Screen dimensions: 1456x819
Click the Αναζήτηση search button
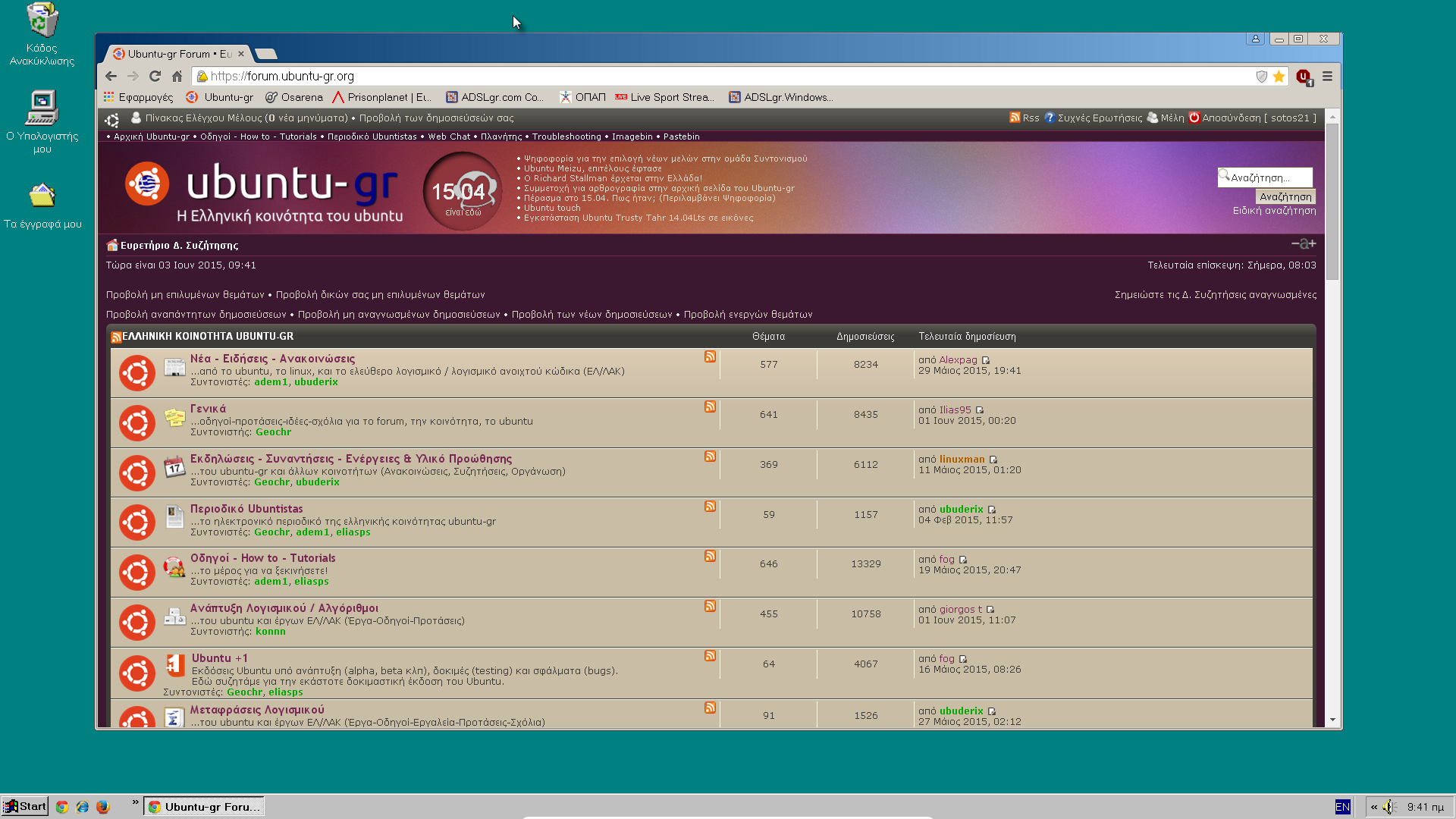[1285, 196]
